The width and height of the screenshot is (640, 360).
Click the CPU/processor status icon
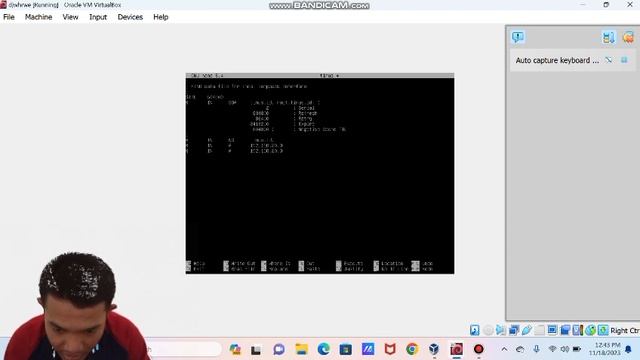click(578, 330)
